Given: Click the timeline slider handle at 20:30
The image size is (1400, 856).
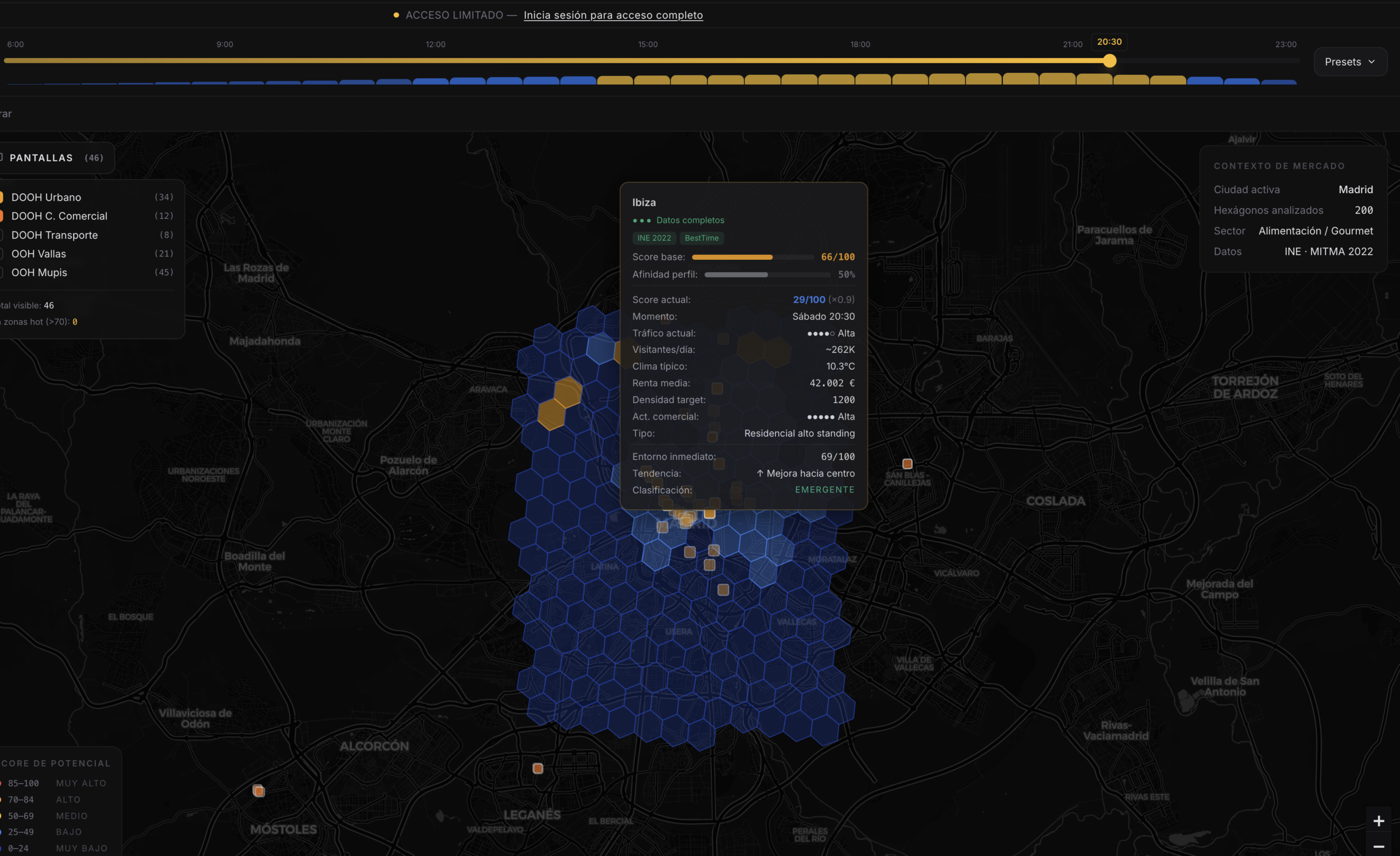Looking at the screenshot, I should [1109, 61].
